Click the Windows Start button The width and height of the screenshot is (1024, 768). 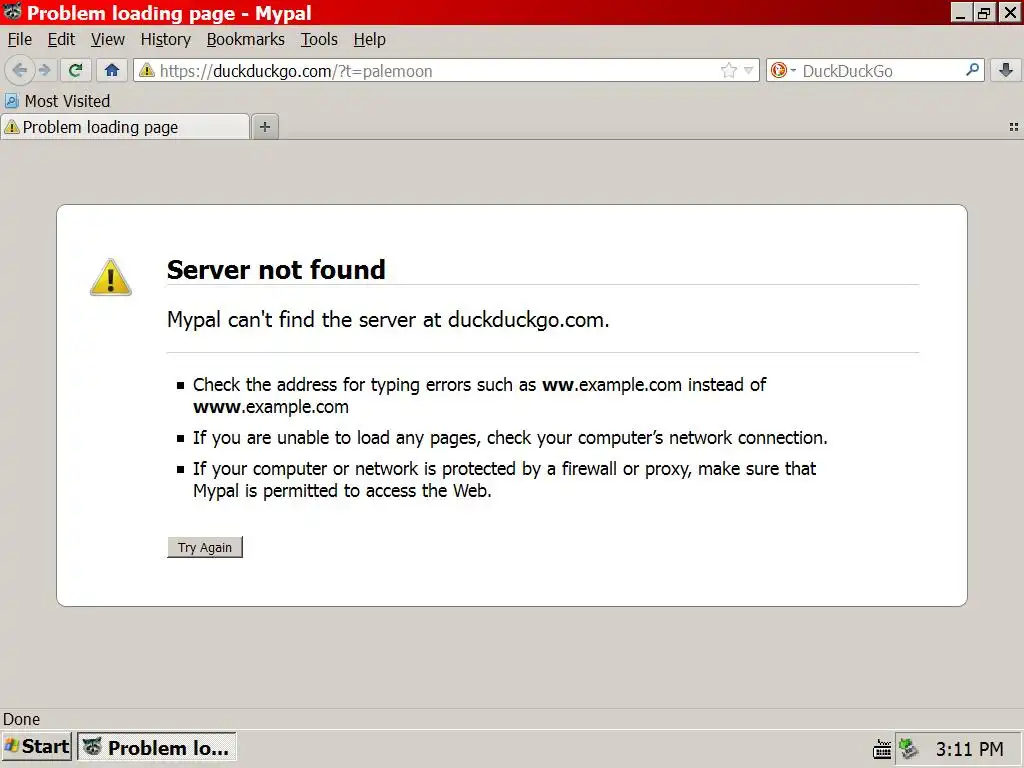tap(37, 746)
